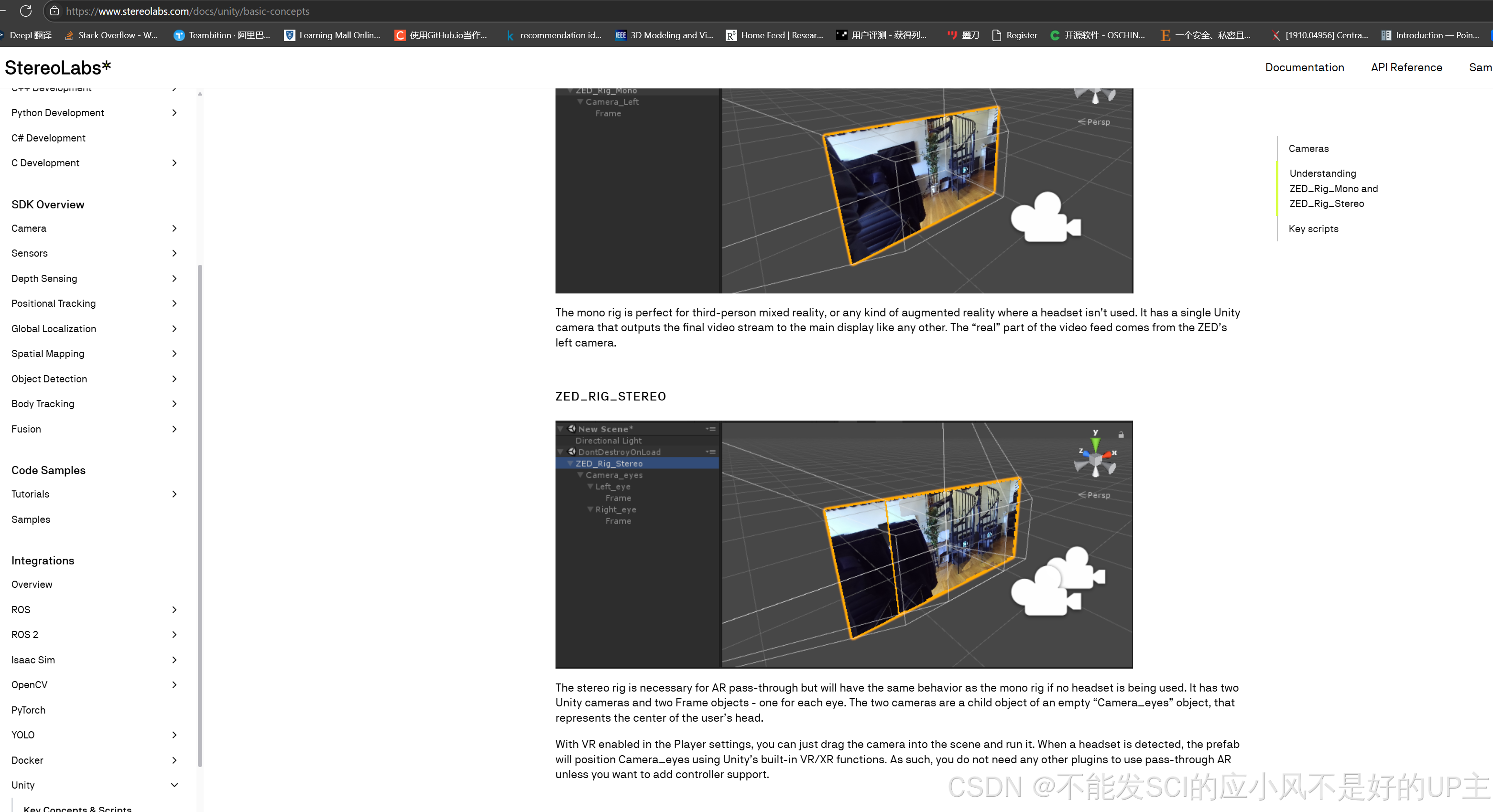The width and height of the screenshot is (1493, 812).
Task: Click the StereoLabs logo
Action: point(58,68)
